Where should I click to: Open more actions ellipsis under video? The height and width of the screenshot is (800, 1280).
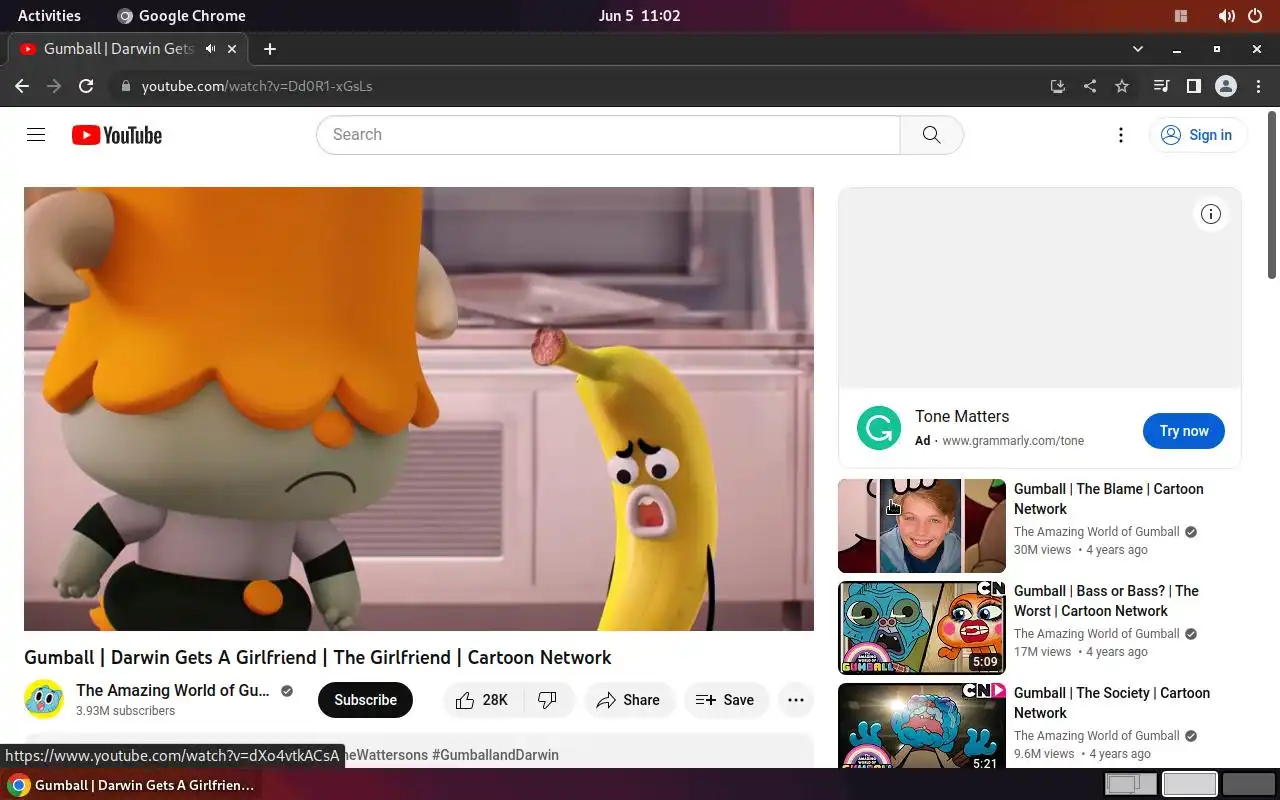pos(796,700)
